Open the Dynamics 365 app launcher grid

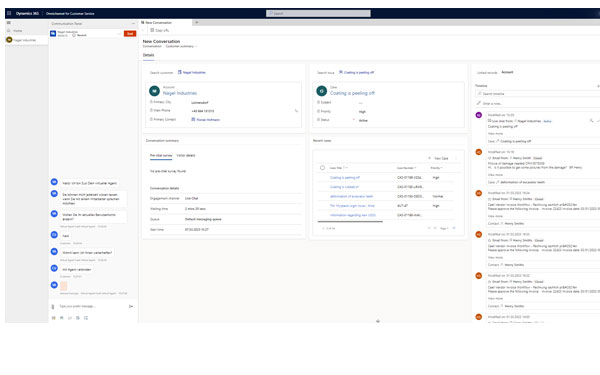[x=9, y=13]
